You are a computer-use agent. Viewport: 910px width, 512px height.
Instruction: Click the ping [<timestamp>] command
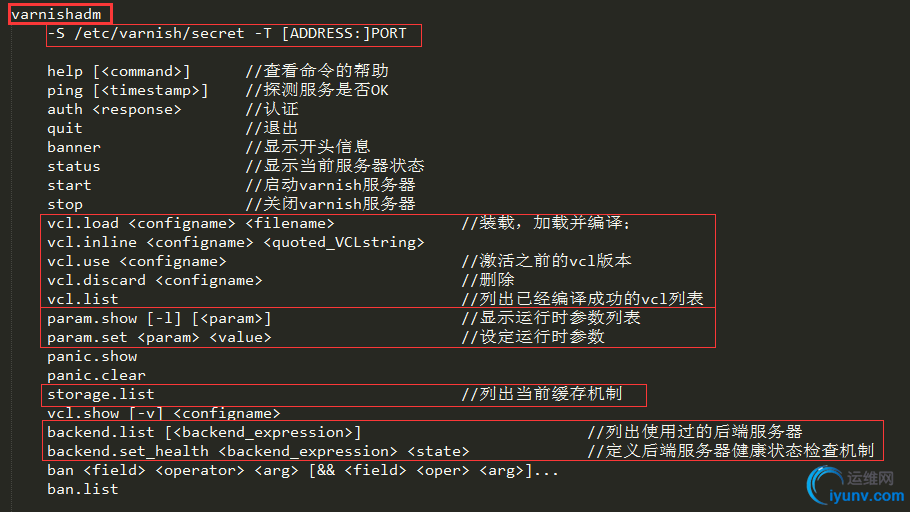(128, 91)
